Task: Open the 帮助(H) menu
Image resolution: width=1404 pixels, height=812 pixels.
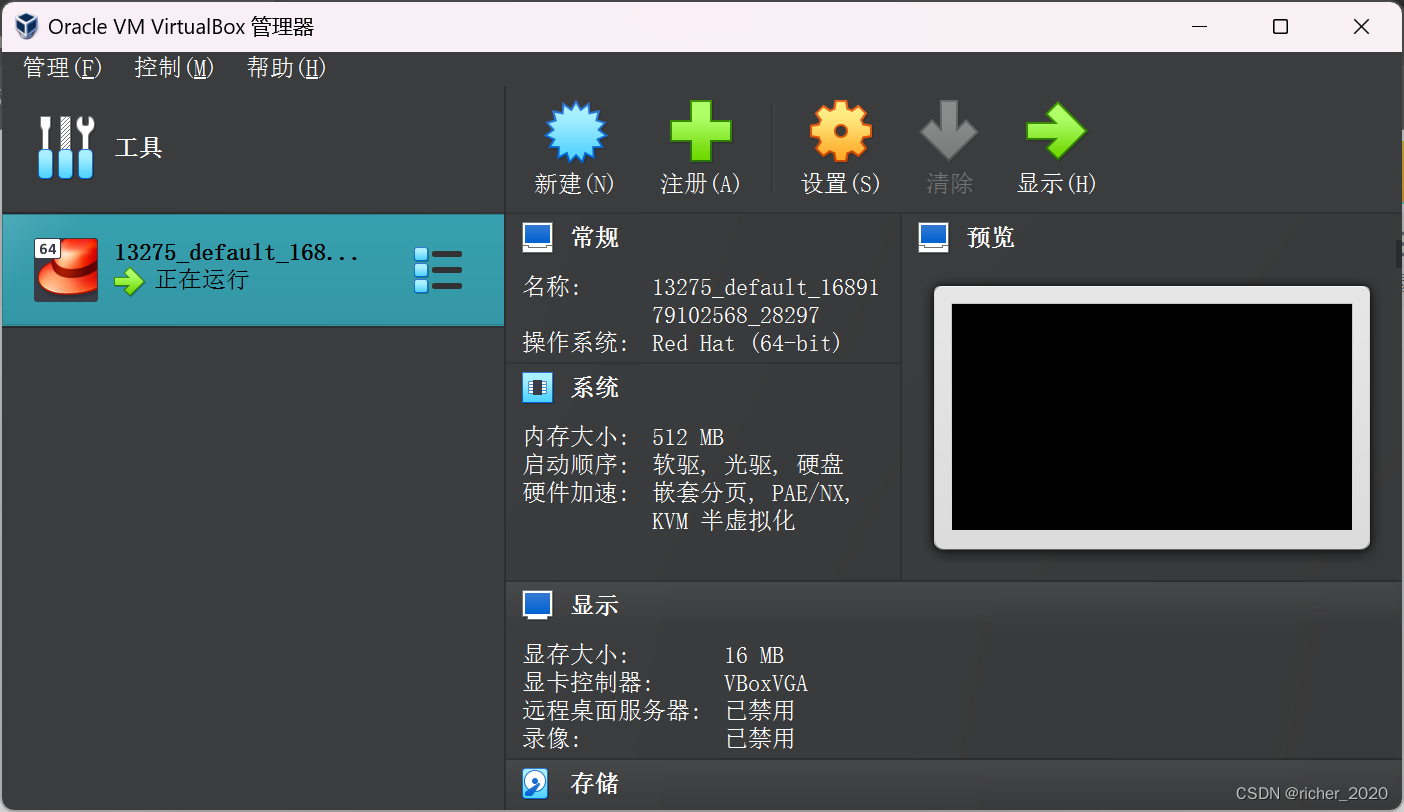Action: point(286,68)
